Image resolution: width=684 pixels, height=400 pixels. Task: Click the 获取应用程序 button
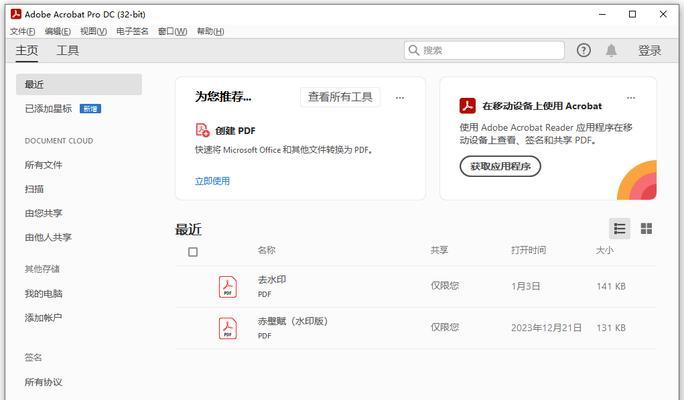coord(500,166)
